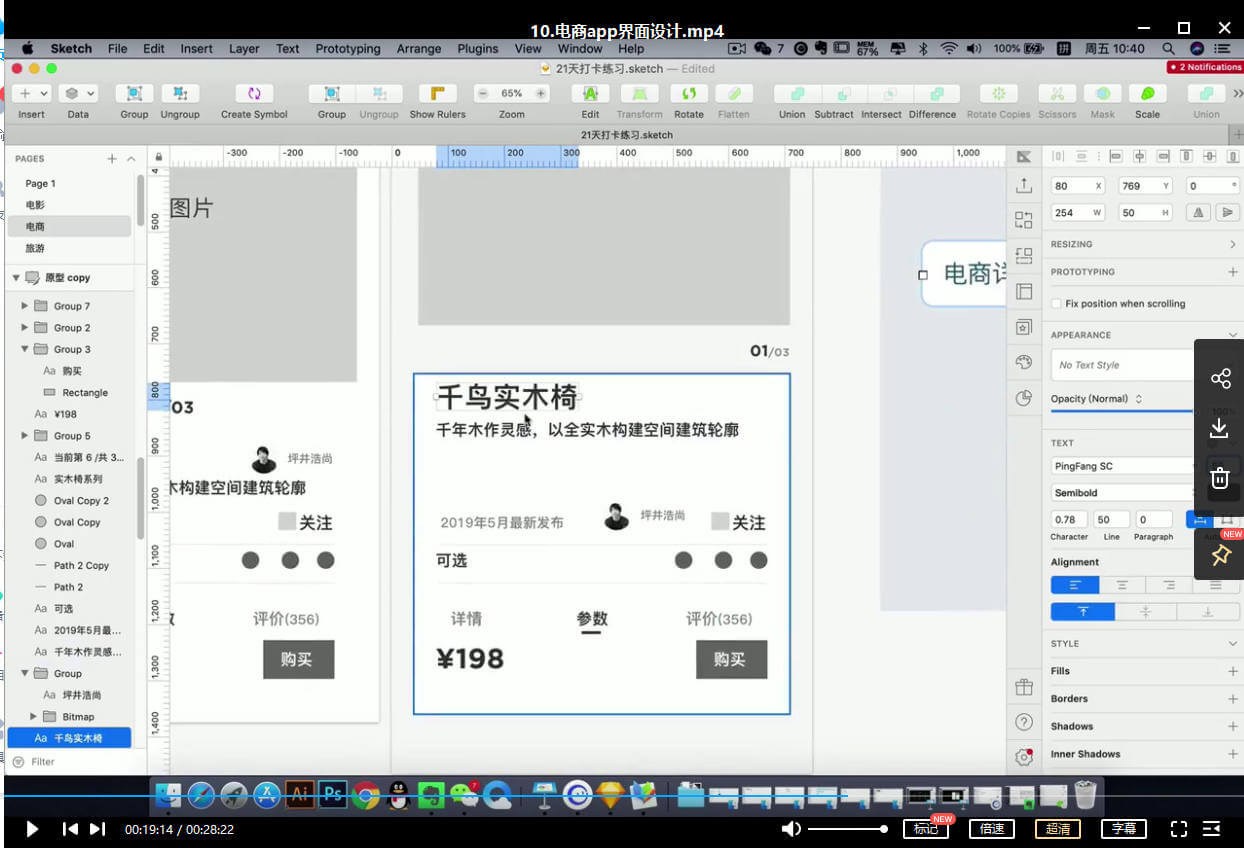Open the Plugins menu
The image size is (1244, 848).
pos(478,48)
